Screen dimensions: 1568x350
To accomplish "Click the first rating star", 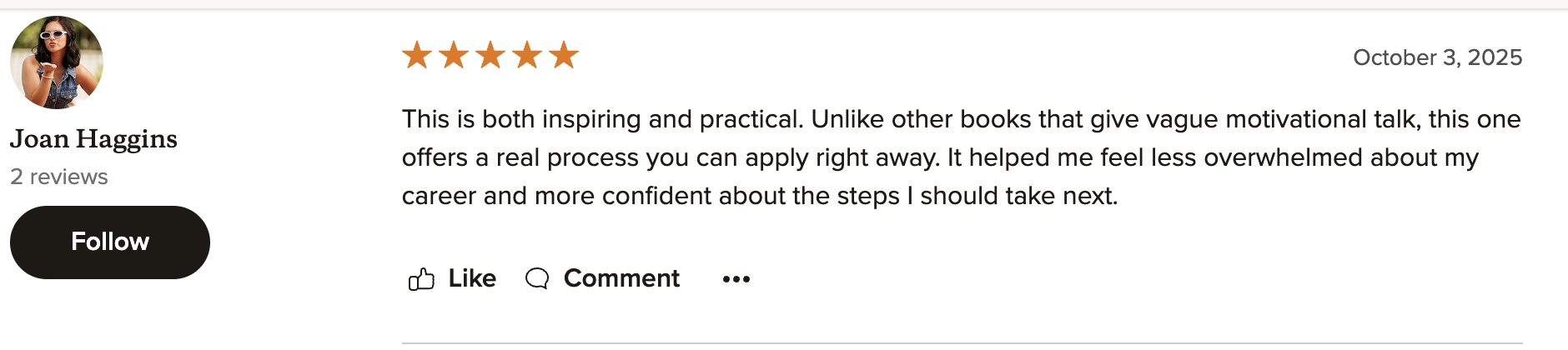I will click(x=417, y=55).
